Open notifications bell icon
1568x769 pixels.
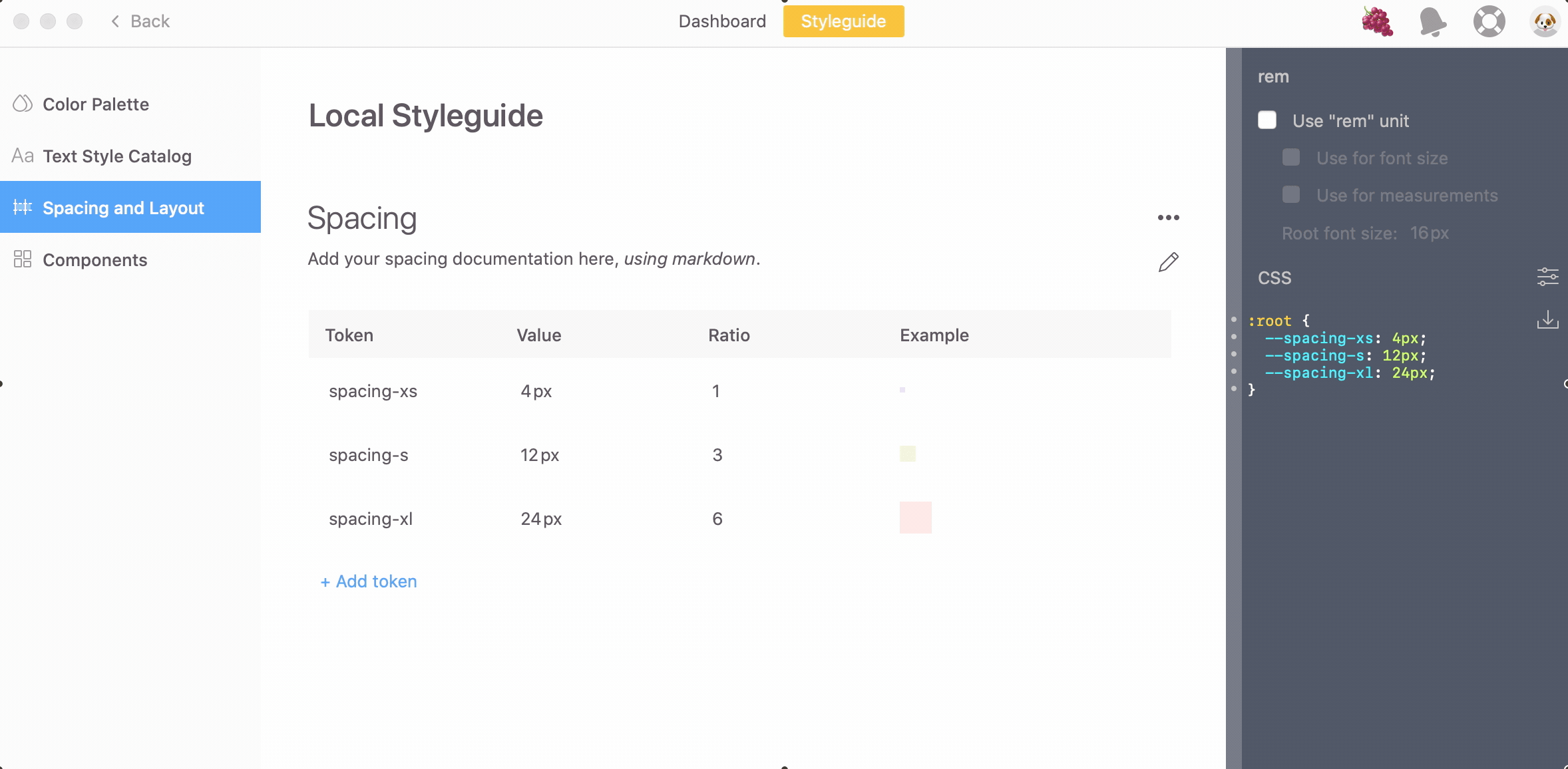(1432, 22)
